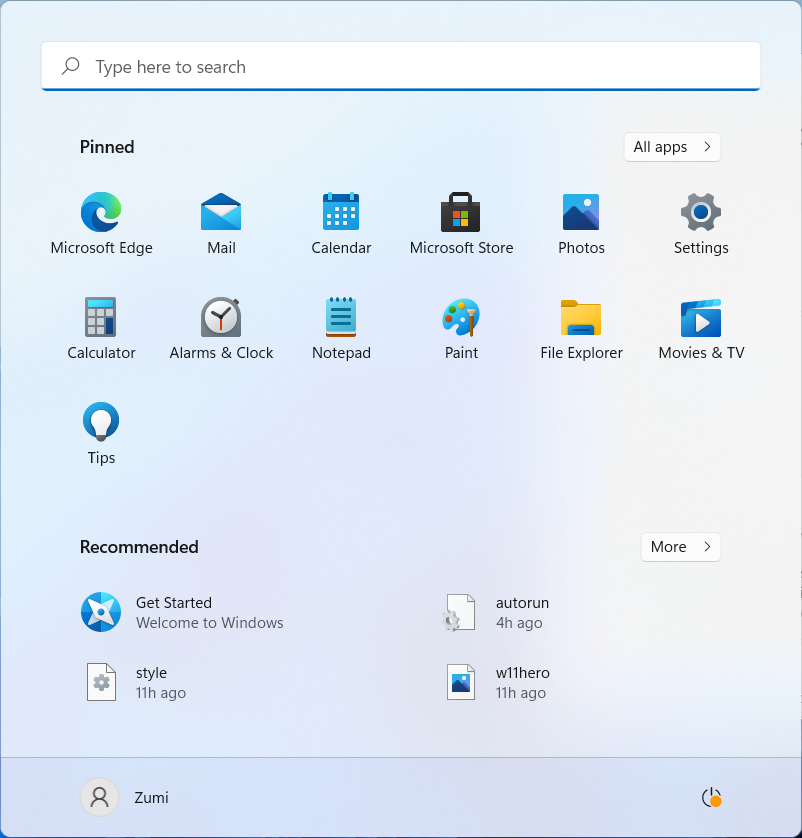Click the power button icon
This screenshot has height=838, width=802.
[711, 797]
